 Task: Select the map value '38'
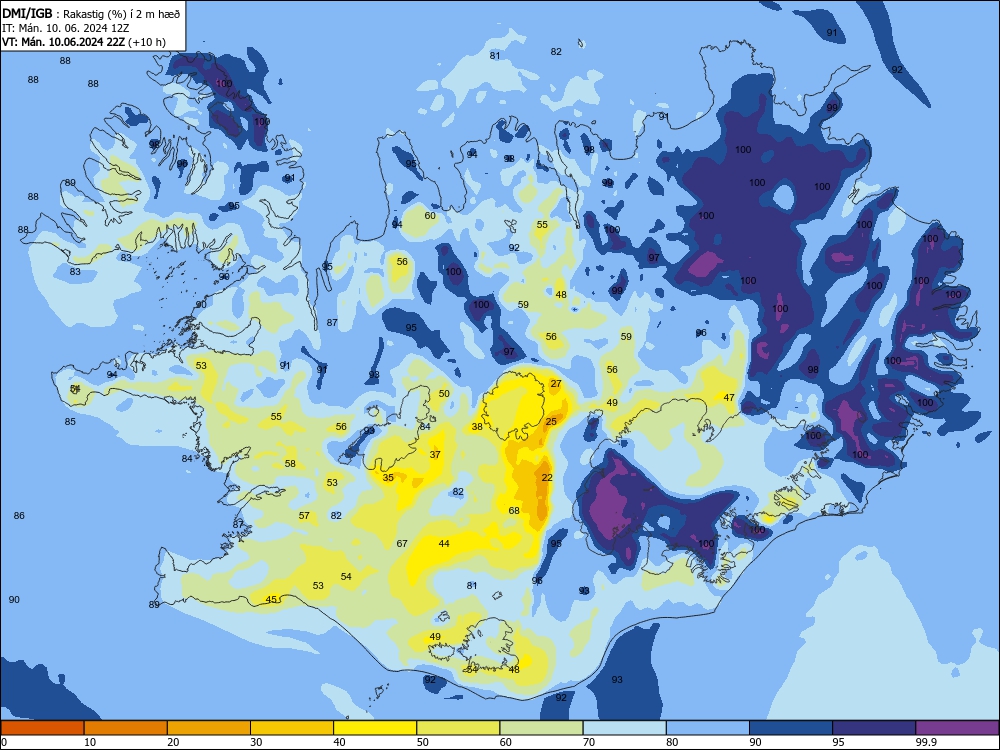click(477, 427)
